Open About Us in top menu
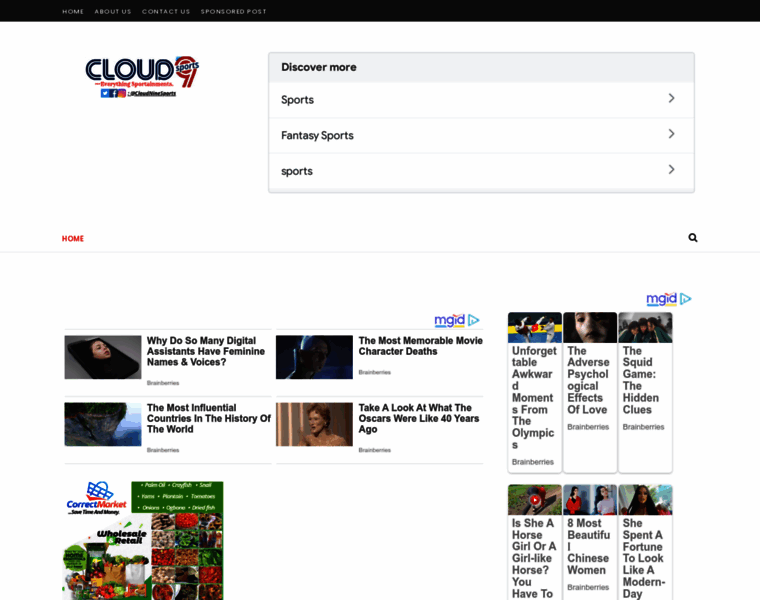Image resolution: width=760 pixels, height=600 pixels. pyautogui.click(x=113, y=11)
